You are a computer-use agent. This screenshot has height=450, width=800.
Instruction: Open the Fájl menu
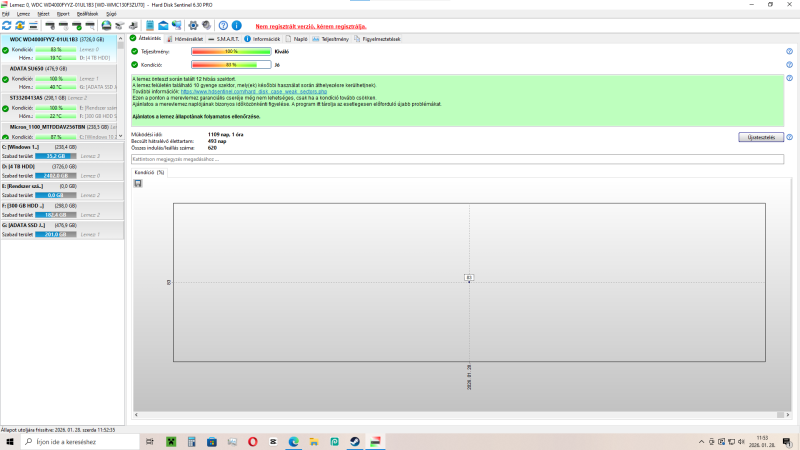tap(6, 14)
